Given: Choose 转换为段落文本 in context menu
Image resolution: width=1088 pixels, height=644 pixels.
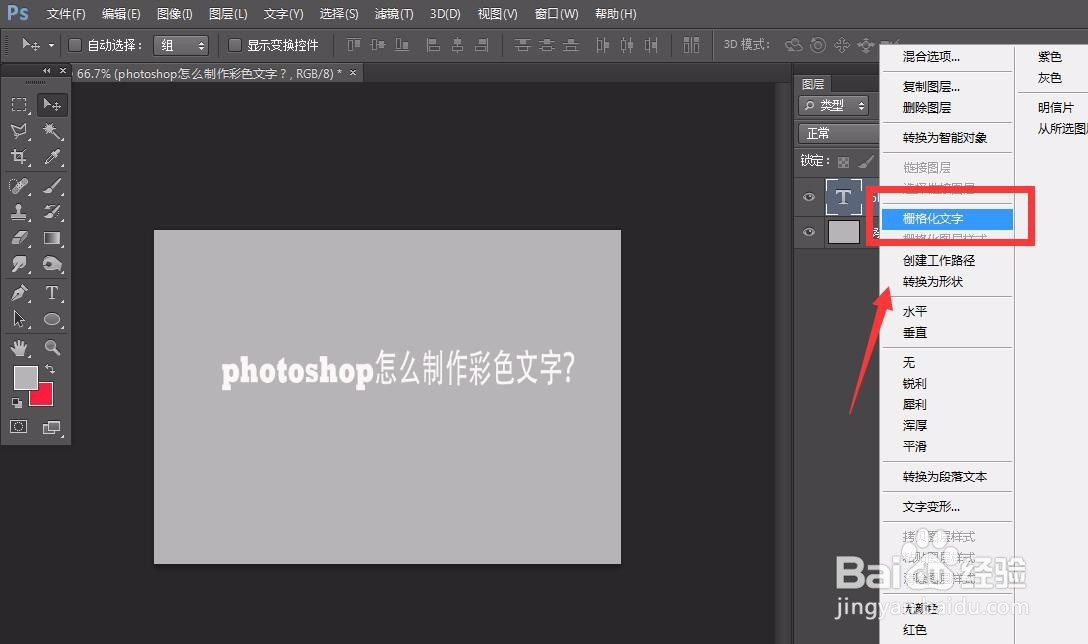Looking at the screenshot, I should [946, 477].
